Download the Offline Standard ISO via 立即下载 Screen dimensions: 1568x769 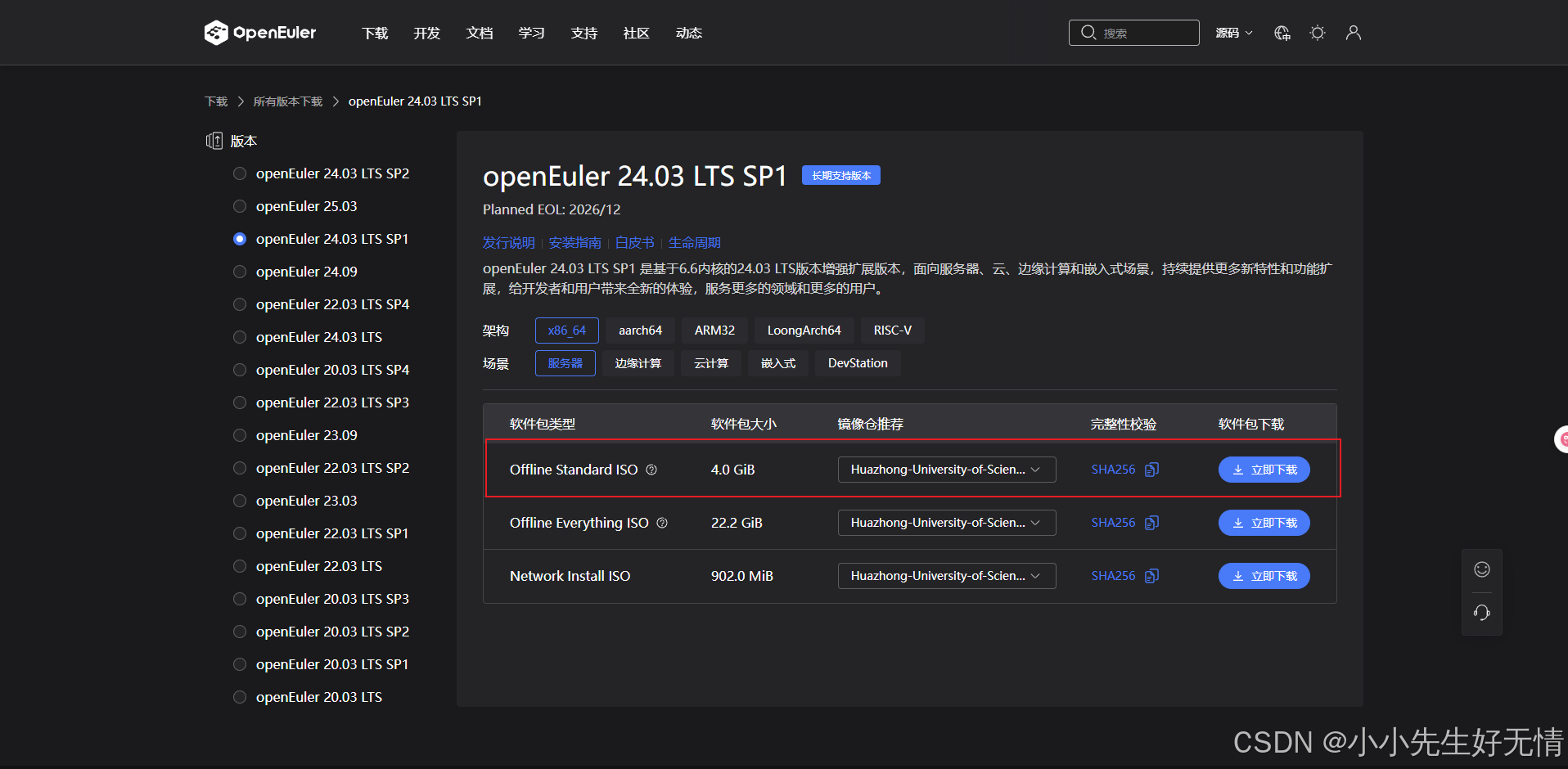[x=1264, y=469]
